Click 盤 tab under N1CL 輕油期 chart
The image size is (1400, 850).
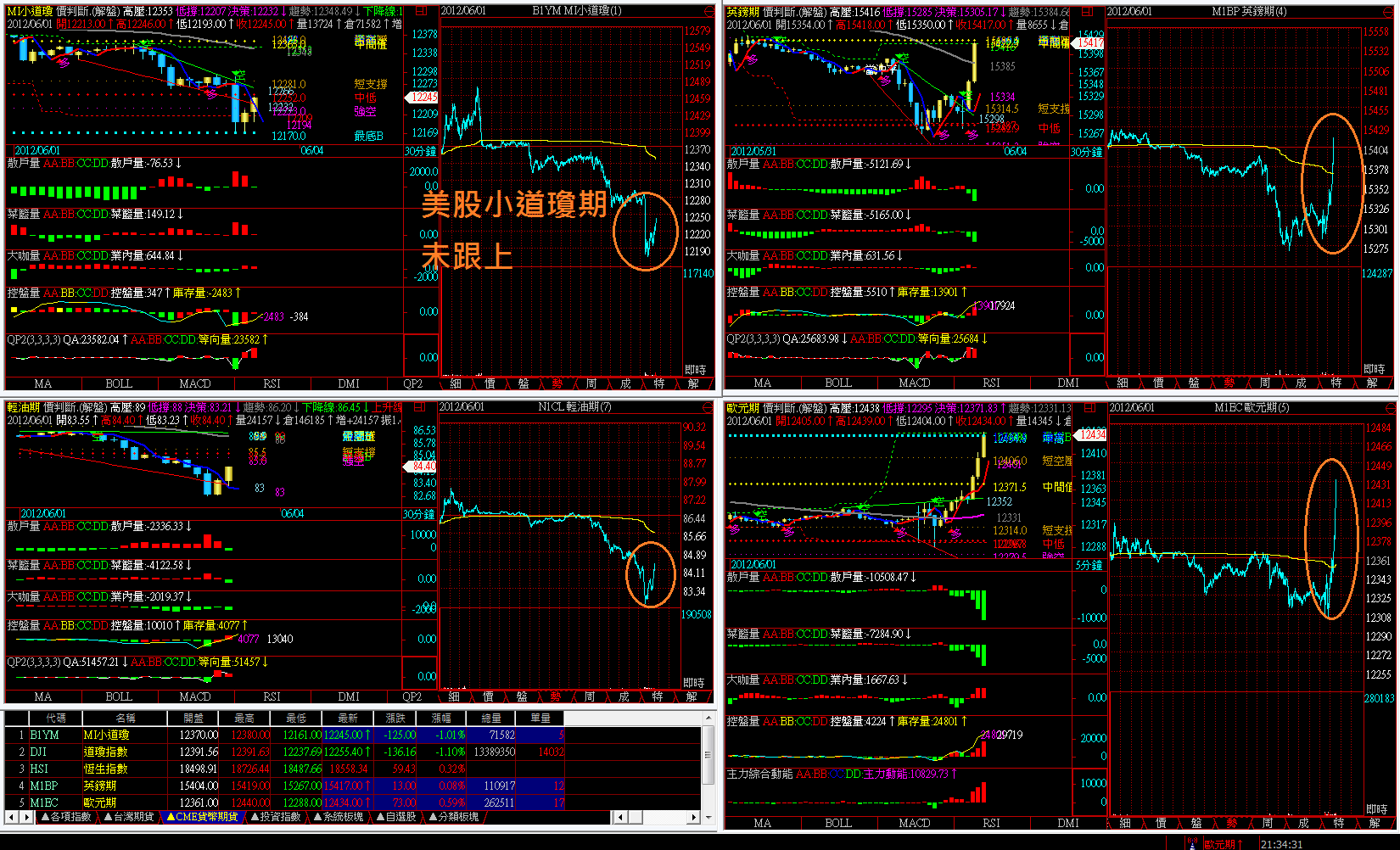pyautogui.click(x=522, y=696)
